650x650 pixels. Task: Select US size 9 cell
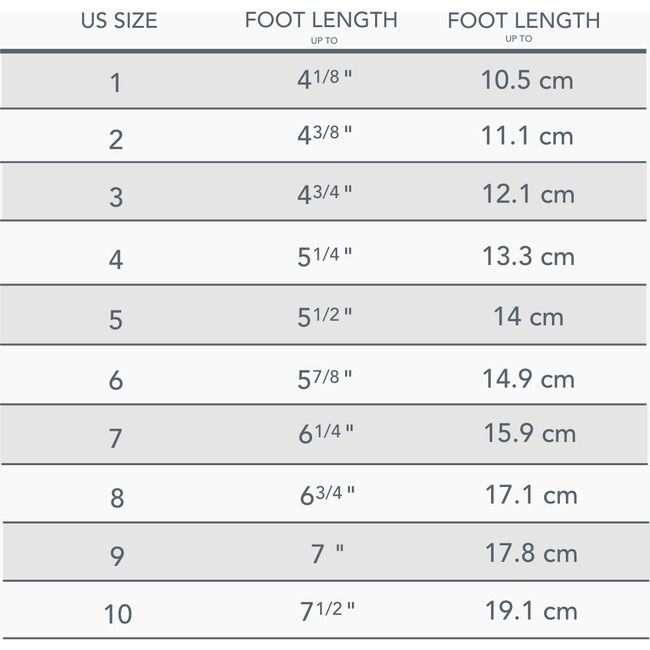tap(116, 556)
